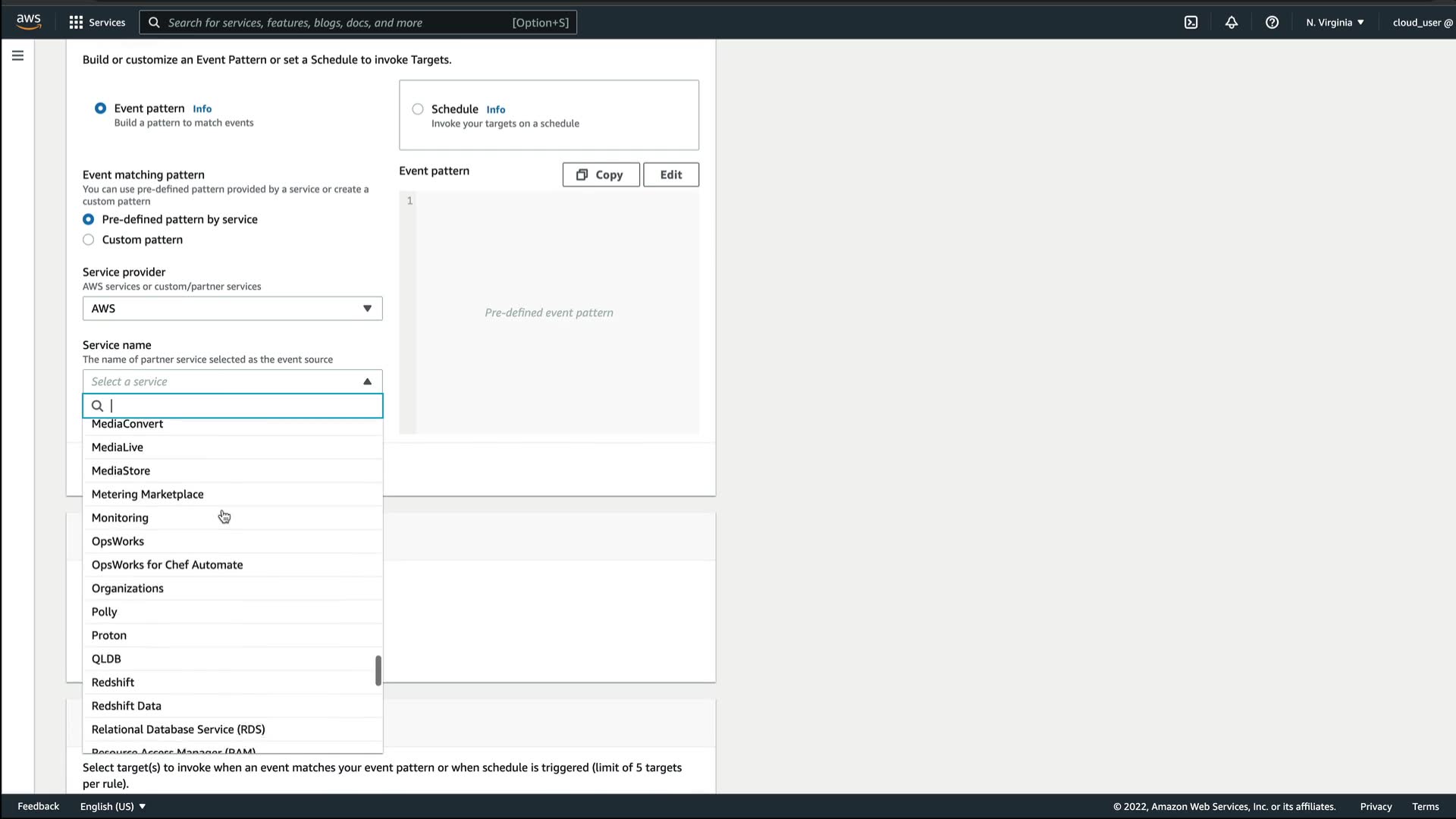Pick Relational Database Service (RDS) from the list
1456x819 pixels.
point(178,730)
